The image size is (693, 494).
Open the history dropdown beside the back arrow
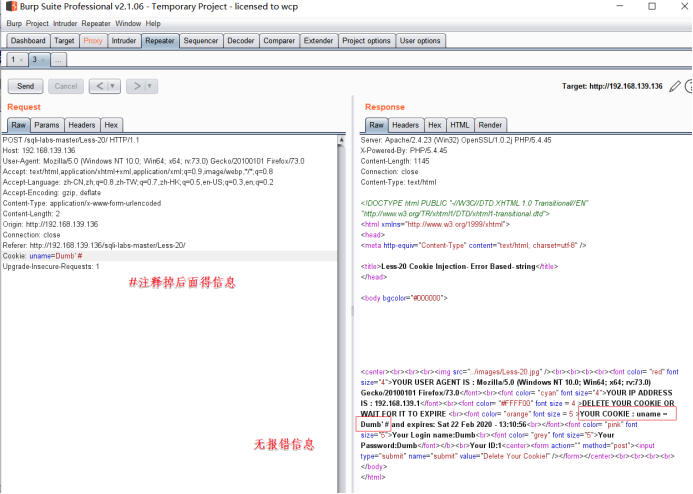pyautogui.click(x=112, y=86)
